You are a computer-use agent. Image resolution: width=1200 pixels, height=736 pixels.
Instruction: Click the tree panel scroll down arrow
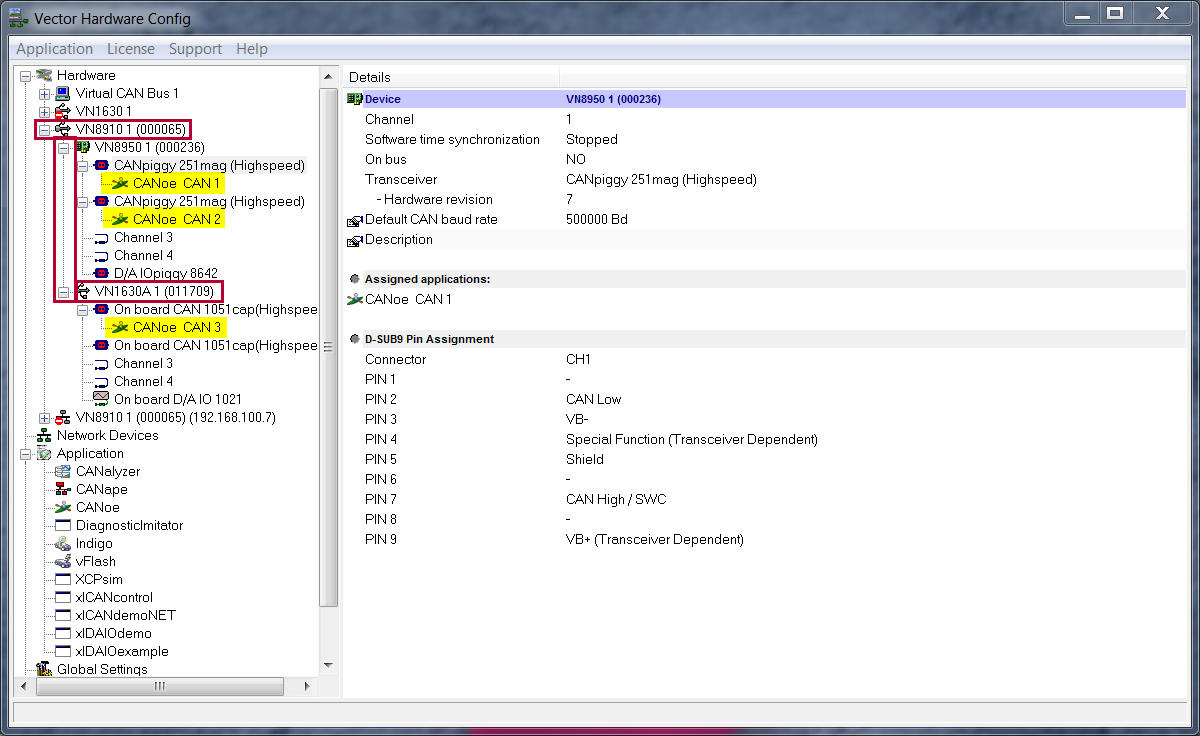[328, 665]
